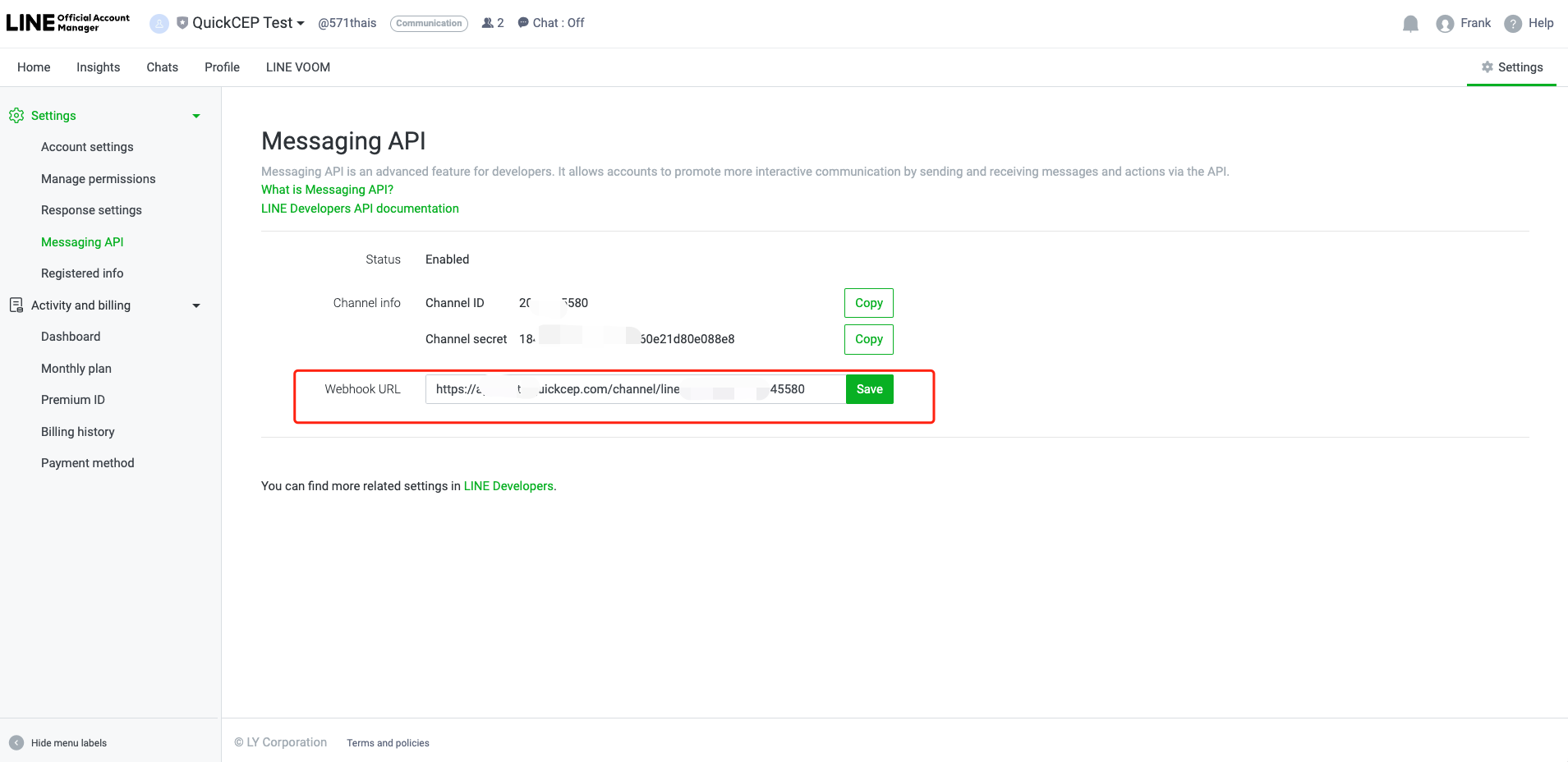
Task: Open the notifications bell
Action: [1410, 24]
